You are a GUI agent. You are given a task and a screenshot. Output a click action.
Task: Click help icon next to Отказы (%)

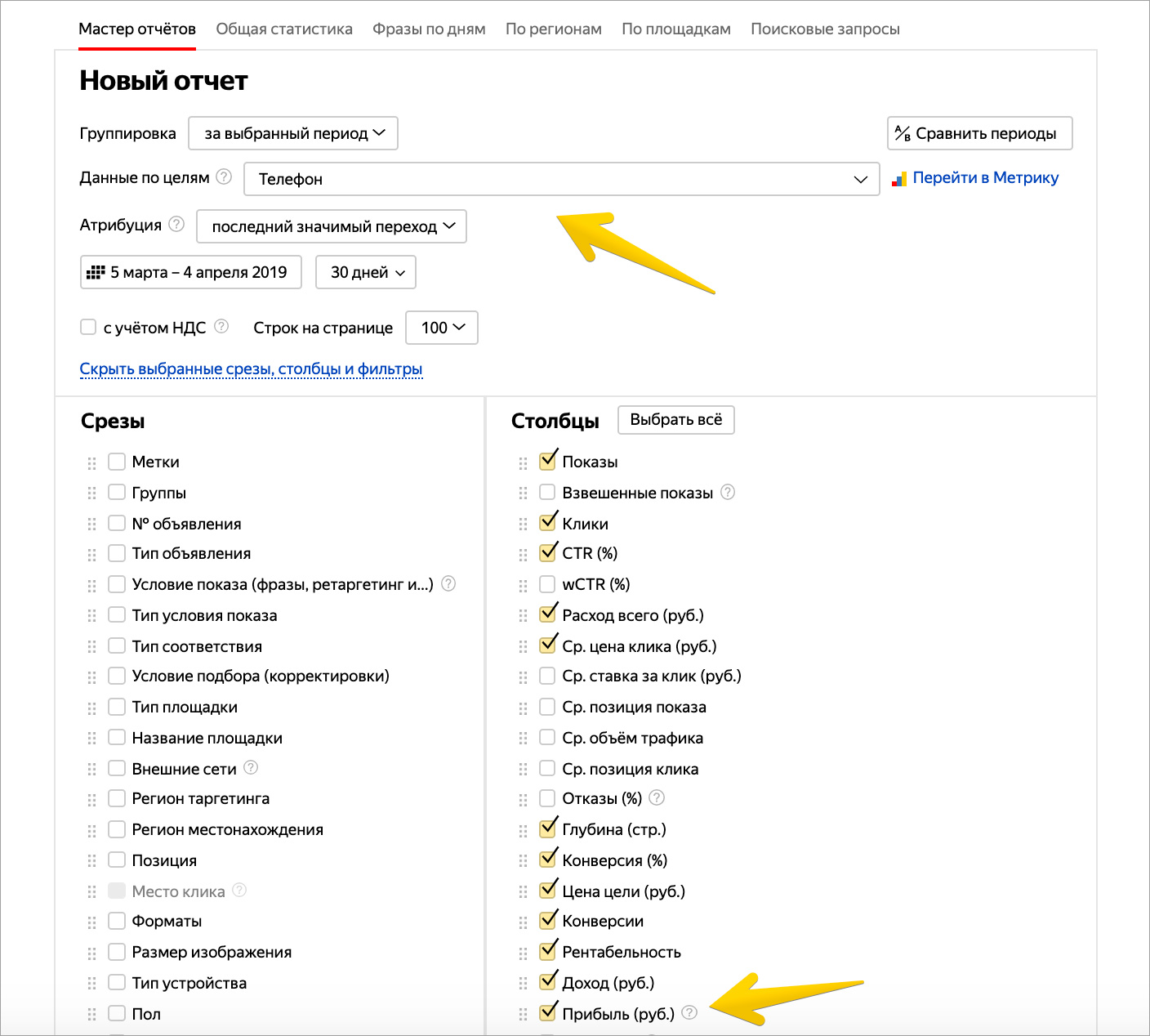tap(657, 797)
